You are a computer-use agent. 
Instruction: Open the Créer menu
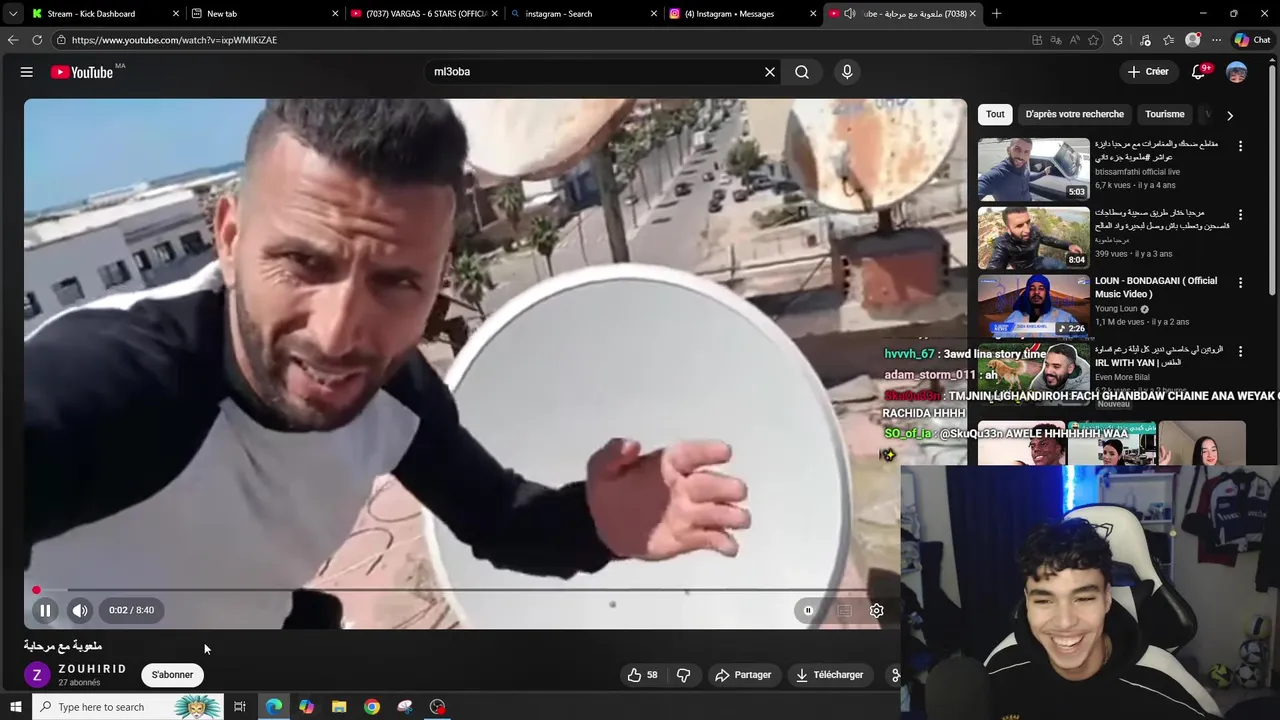1148,72
